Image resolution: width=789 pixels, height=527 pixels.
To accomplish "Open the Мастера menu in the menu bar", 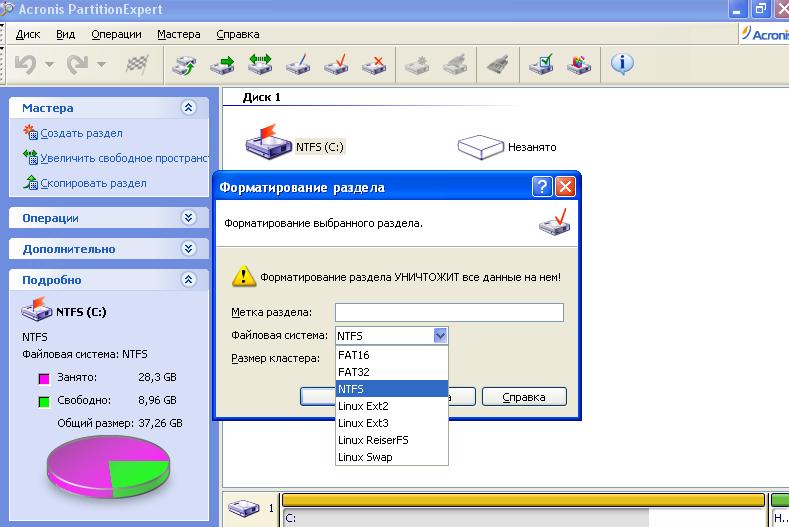I will point(179,34).
